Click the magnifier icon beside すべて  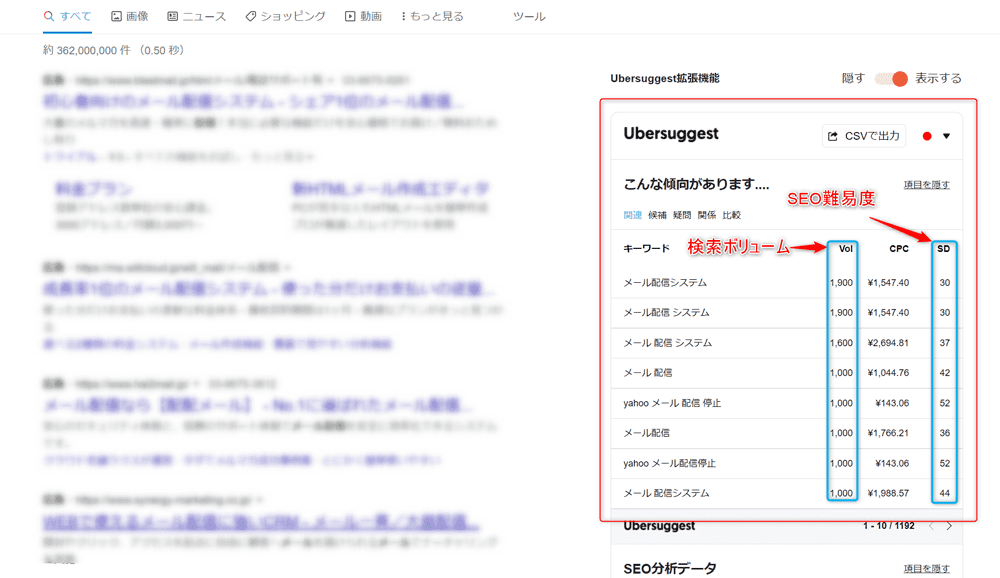pos(48,16)
